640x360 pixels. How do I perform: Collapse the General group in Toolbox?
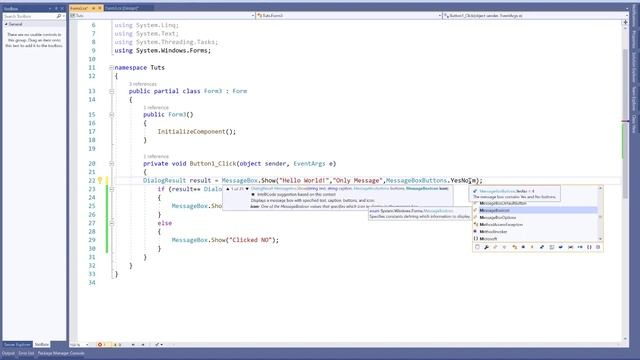(6, 24)
